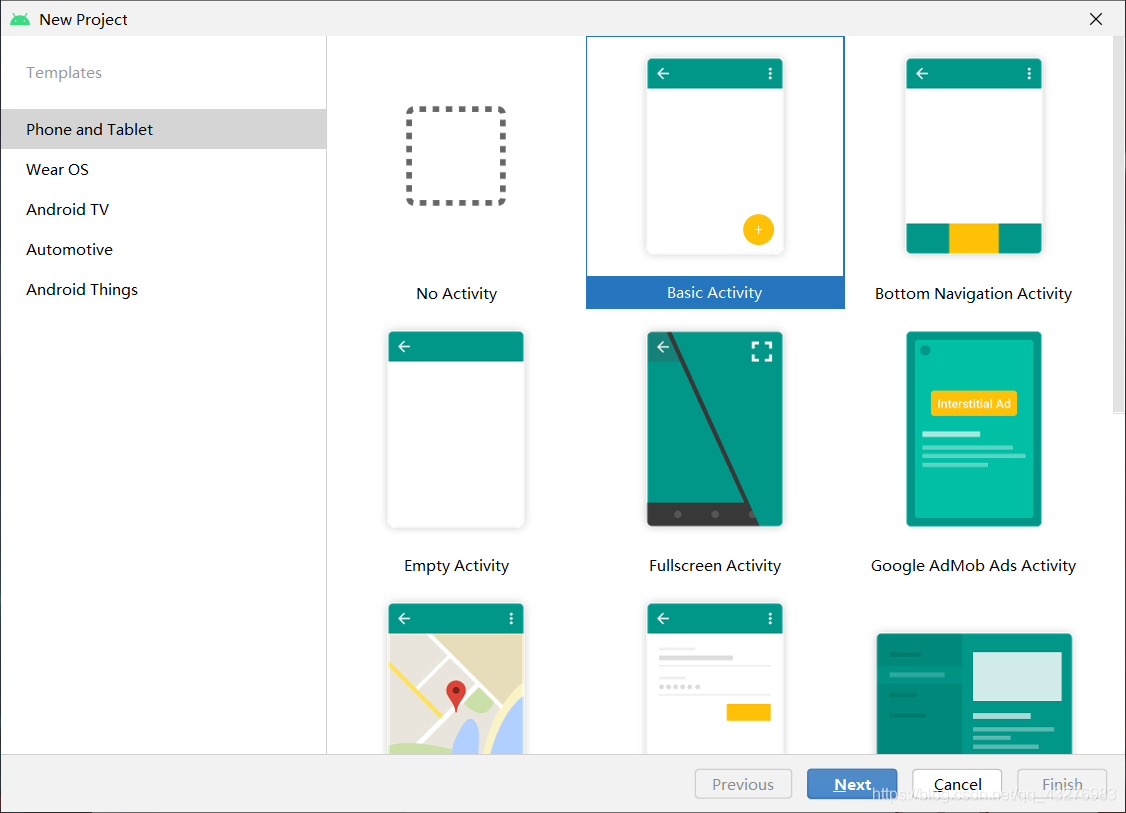Select the master/detail flow template thumbnail
The height and width of the screenshot is (813, 1126).
click(974, 693)
